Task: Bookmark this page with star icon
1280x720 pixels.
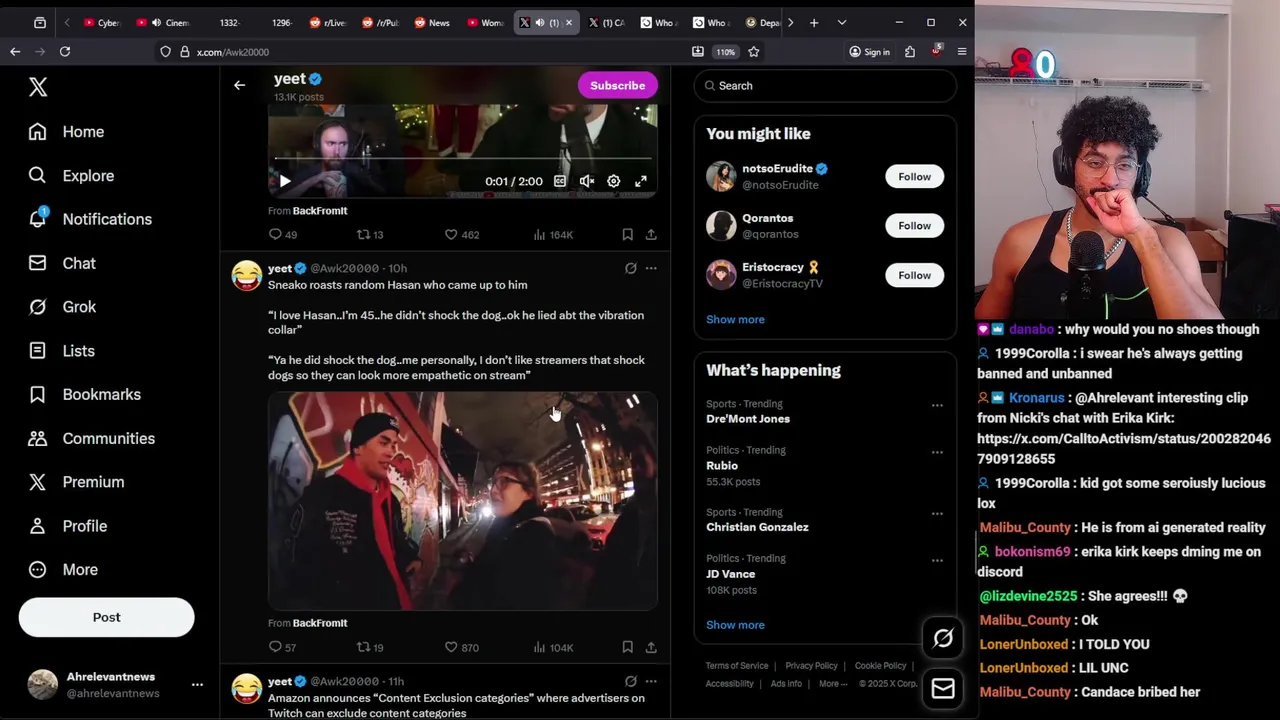Action: [x=754, y=51]
